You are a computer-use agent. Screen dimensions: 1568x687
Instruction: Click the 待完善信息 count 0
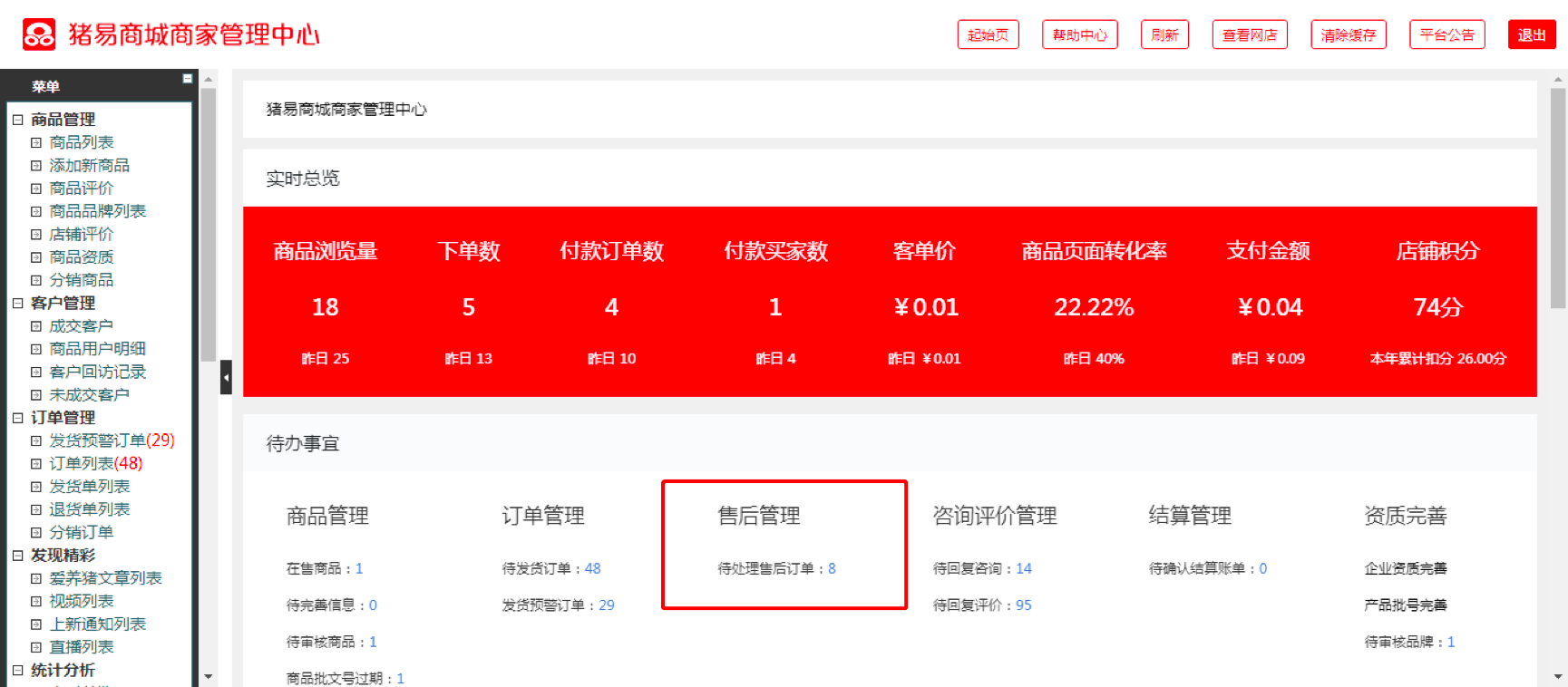[373, 605]
